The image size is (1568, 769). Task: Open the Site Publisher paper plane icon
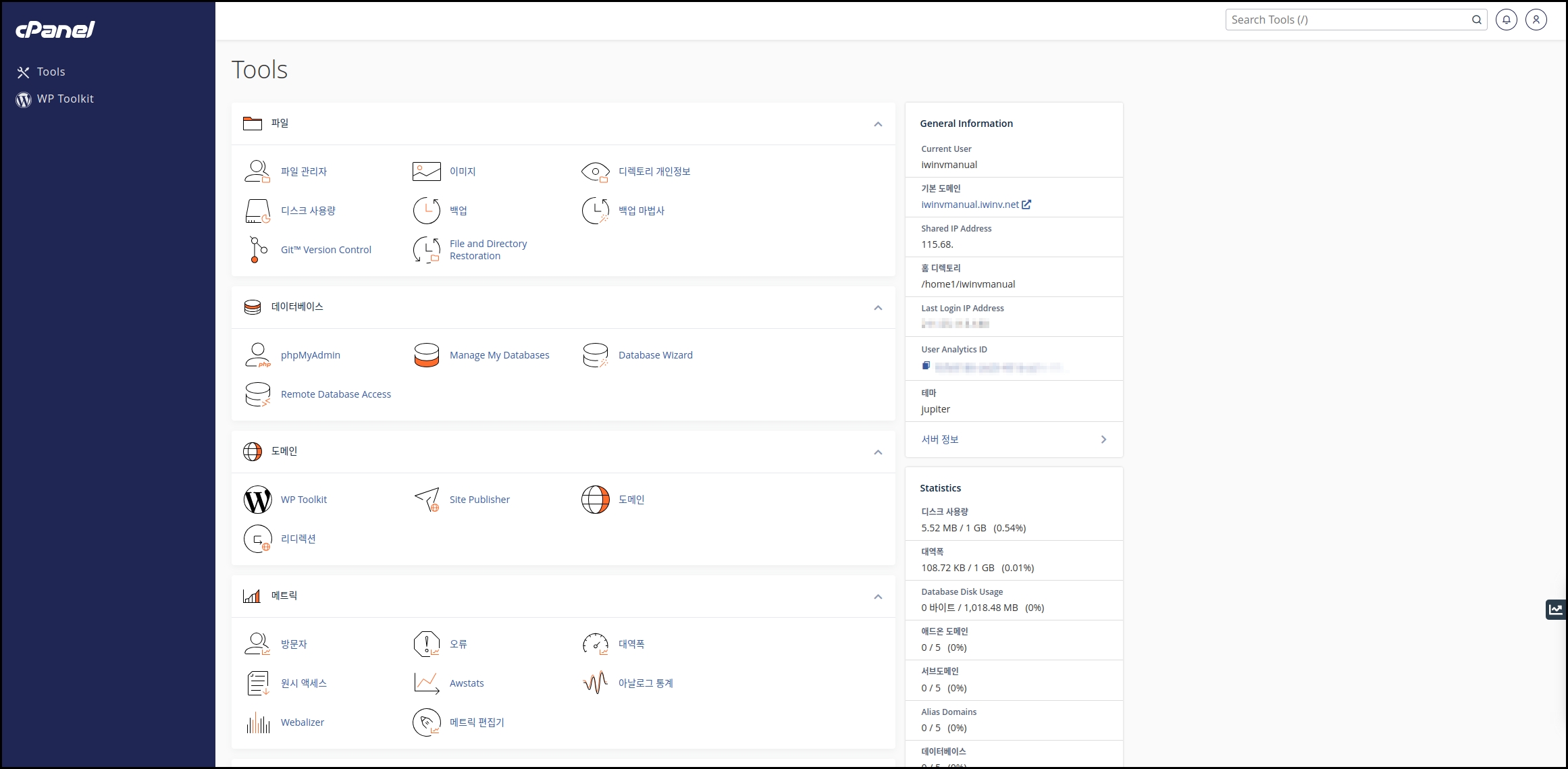pos(426,500)
